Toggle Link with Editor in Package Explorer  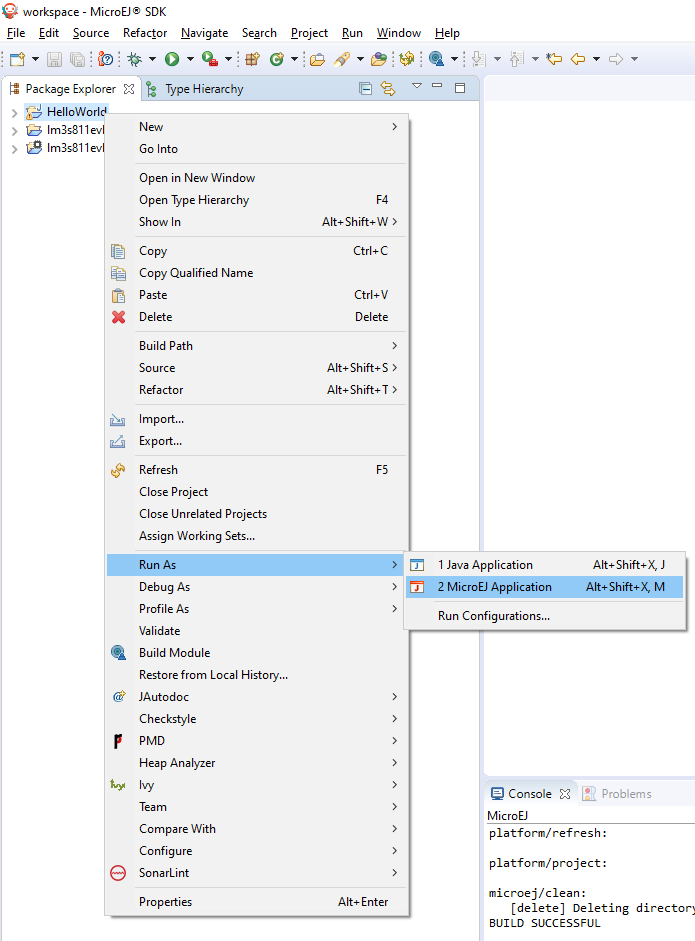point(388,89)
